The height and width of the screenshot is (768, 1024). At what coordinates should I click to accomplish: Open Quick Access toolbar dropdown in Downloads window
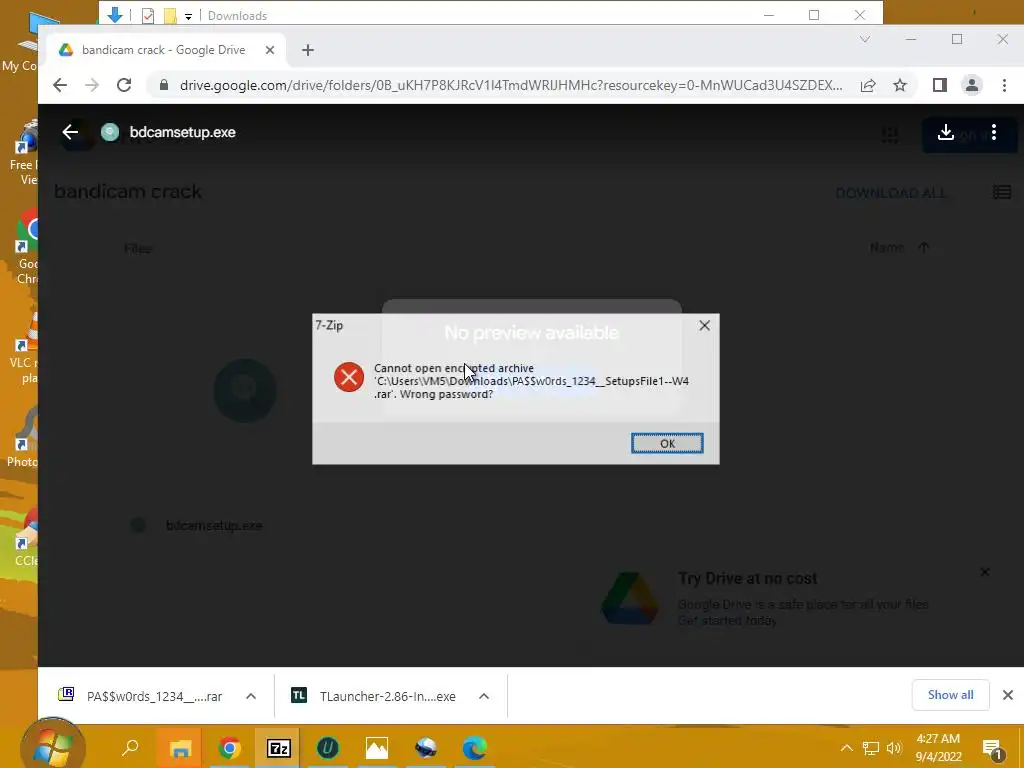click(188, 16)
